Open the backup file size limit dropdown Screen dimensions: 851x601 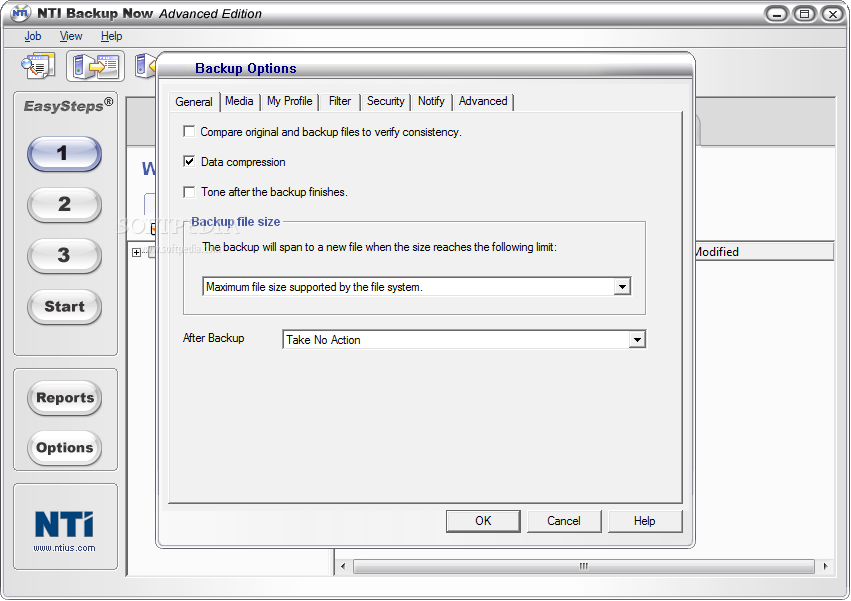[623, 286]
